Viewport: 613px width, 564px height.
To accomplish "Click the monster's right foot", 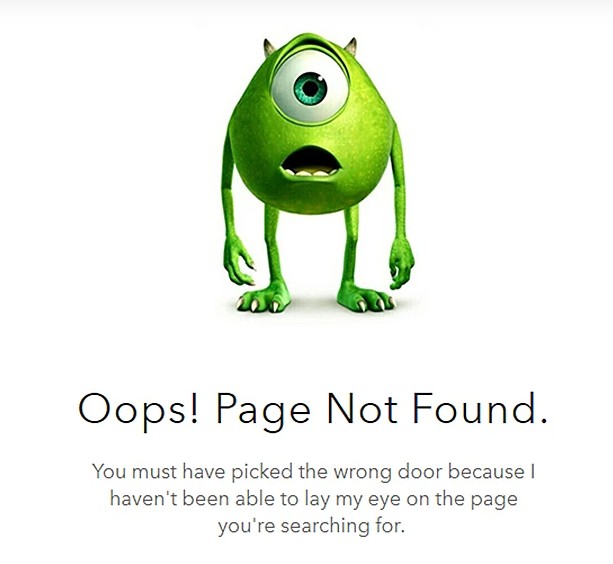I will coord(366,298).
